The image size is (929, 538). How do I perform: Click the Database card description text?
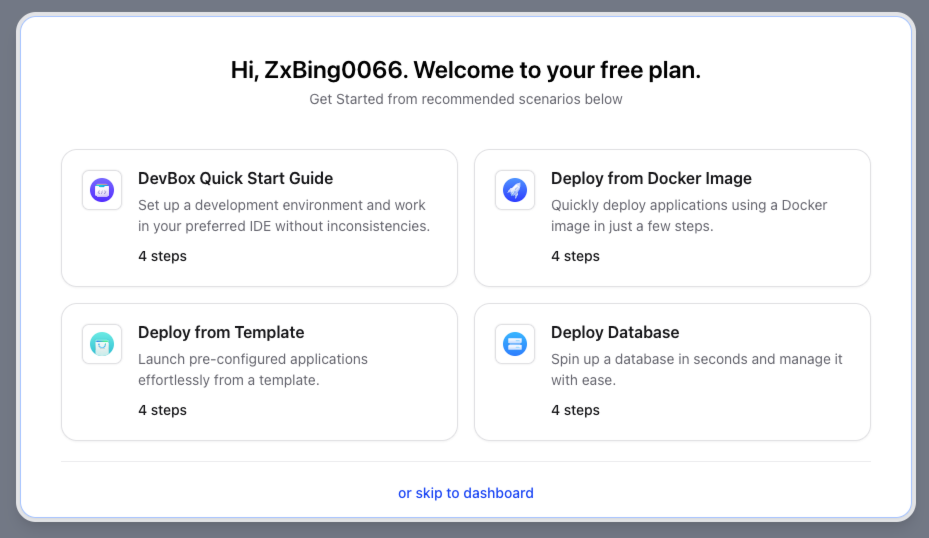pos(696,369)
